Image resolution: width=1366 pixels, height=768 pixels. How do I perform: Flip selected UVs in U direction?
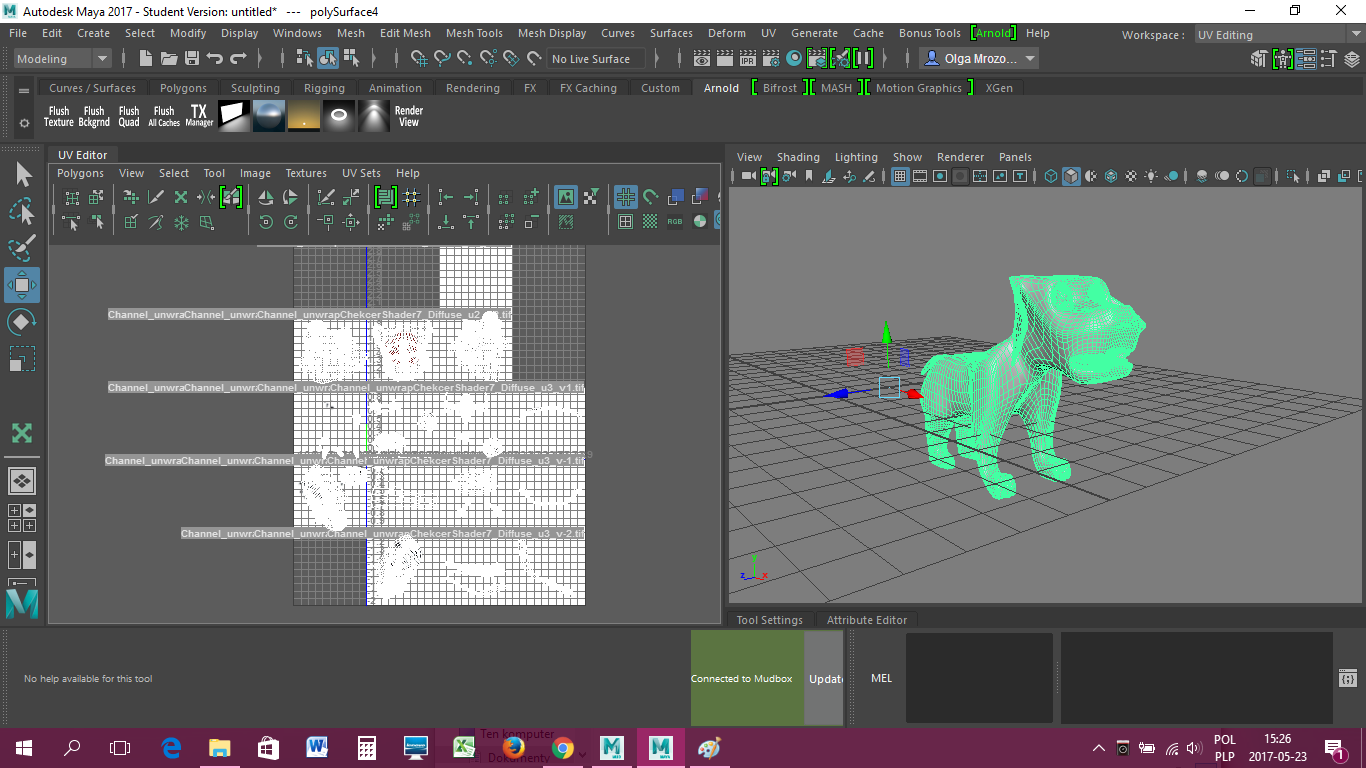tap(265, 195)
